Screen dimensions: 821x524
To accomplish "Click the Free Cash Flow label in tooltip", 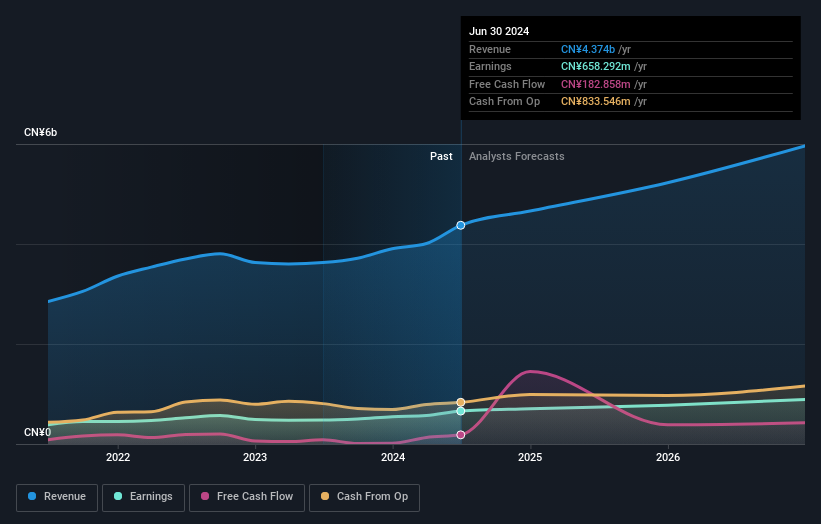I will tap(507, 84).
